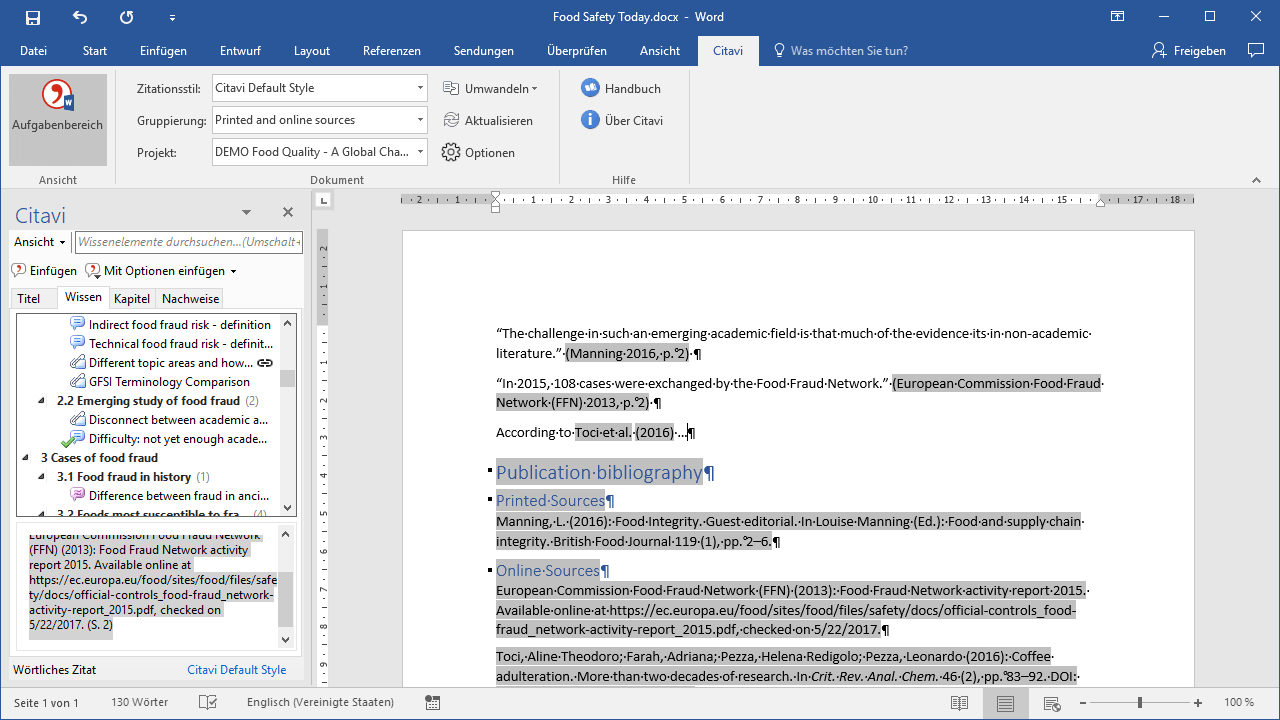Open the Handbuch manual

[x=621, y=88]
